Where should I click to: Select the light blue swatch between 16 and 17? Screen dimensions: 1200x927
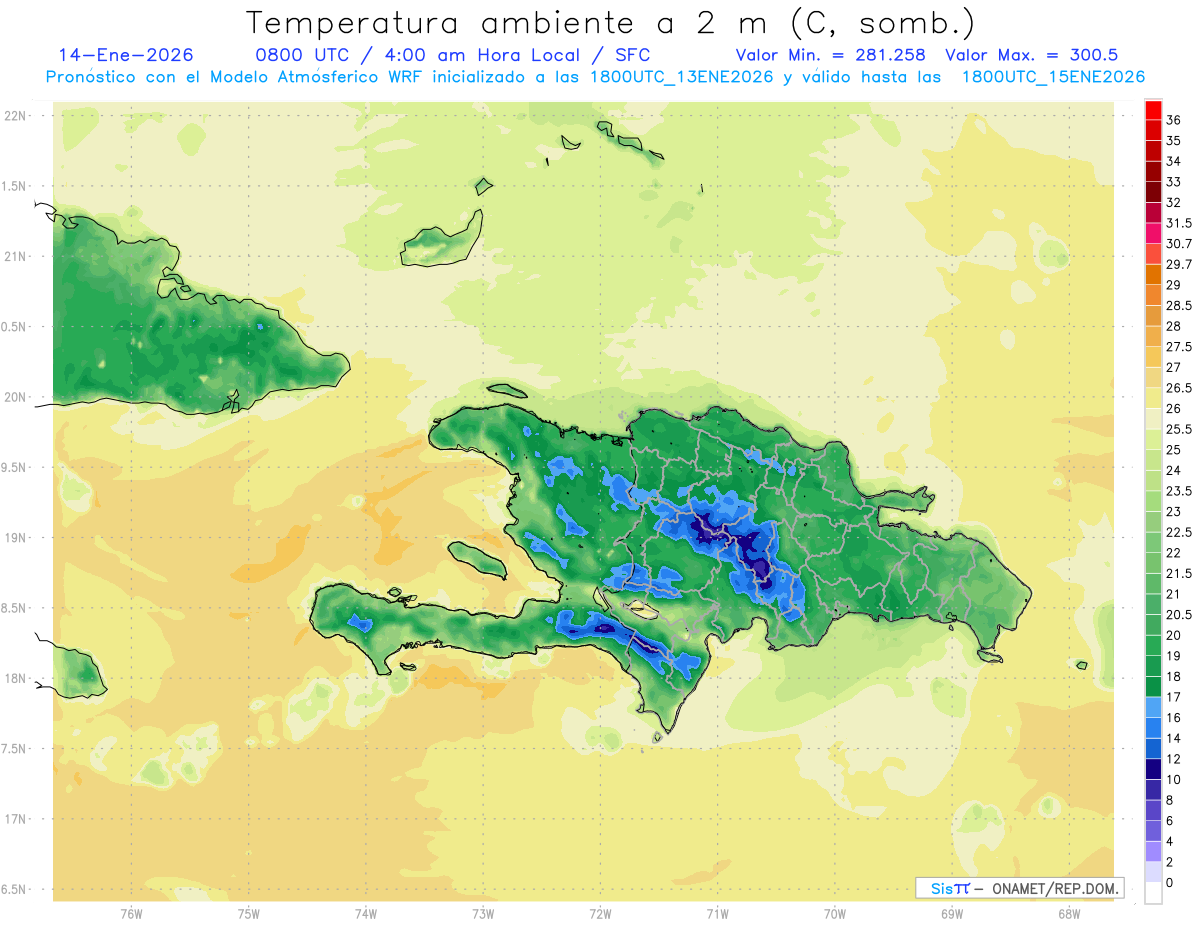point(1153,706)
